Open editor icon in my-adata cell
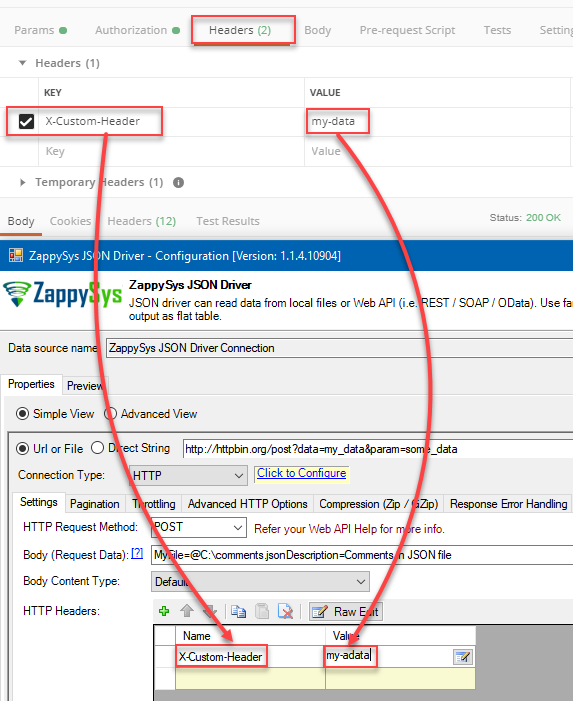This screenshot has height=701, width=573. [463, 657]
